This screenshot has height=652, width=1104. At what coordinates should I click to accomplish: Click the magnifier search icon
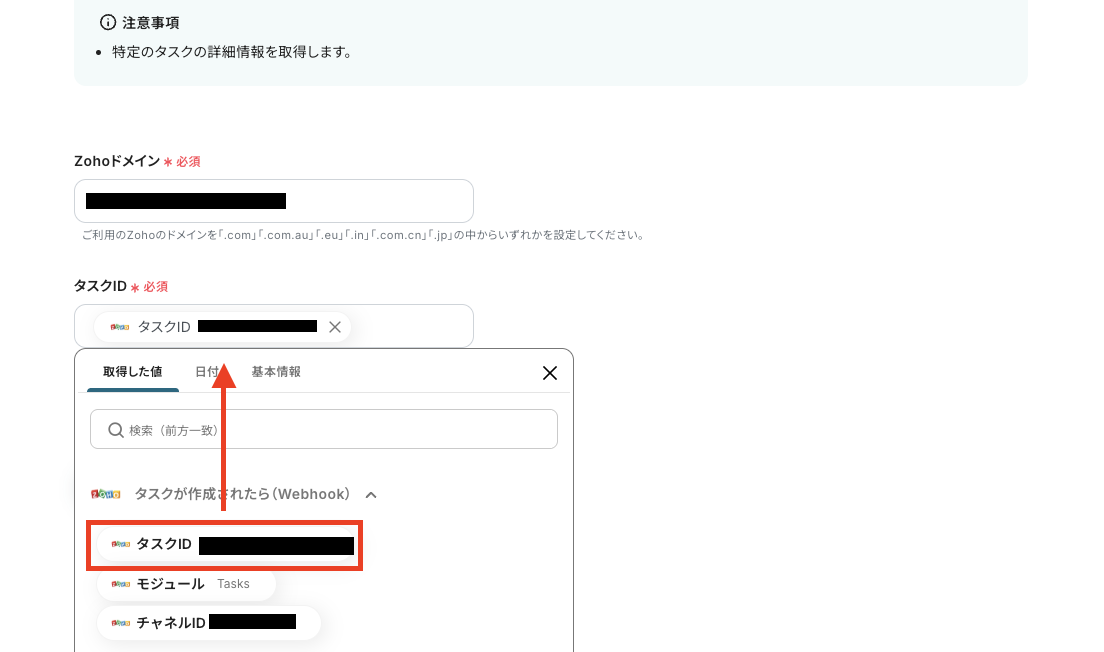(115, 430)
